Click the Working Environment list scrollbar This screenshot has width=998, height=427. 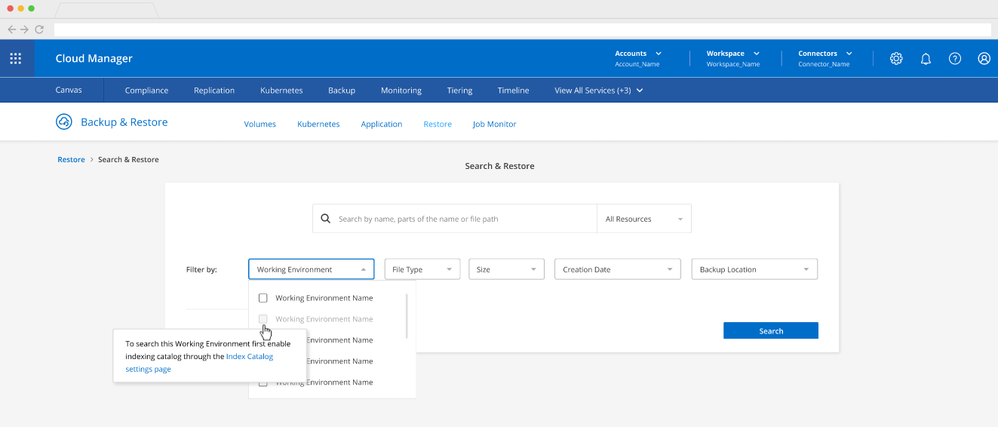pos(406,315)
